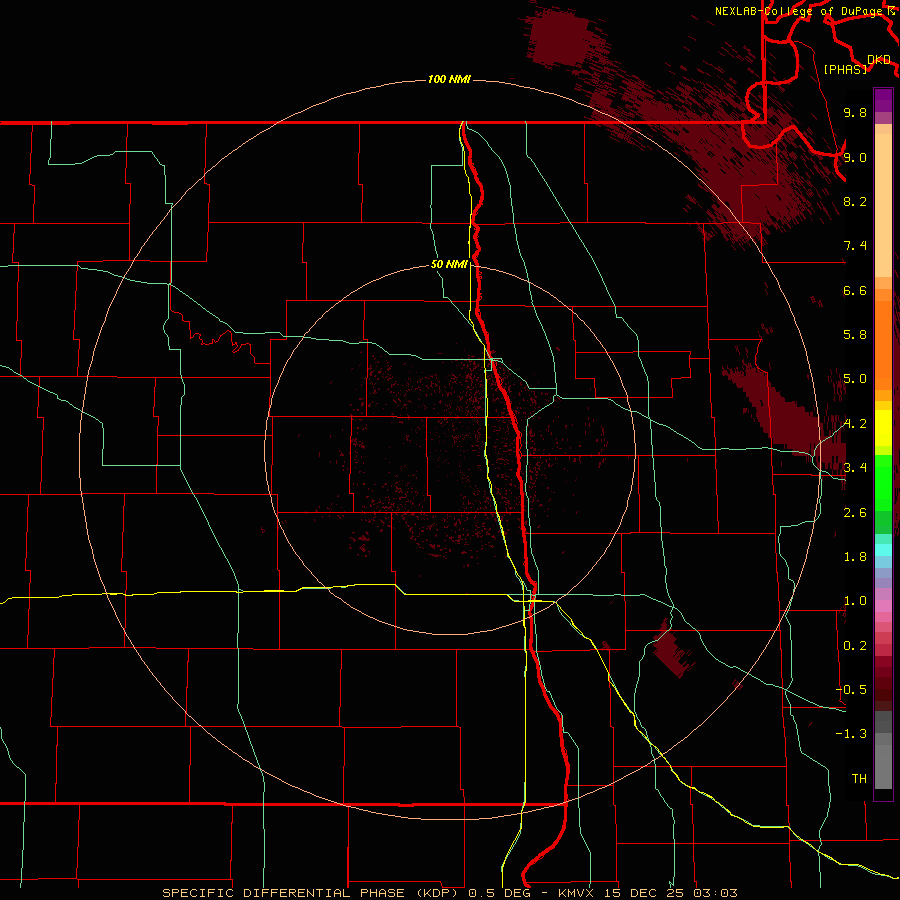Viewport: 900px width, 900px height.
Task: Click the -0.5 value on the scale
Action: 851,690
